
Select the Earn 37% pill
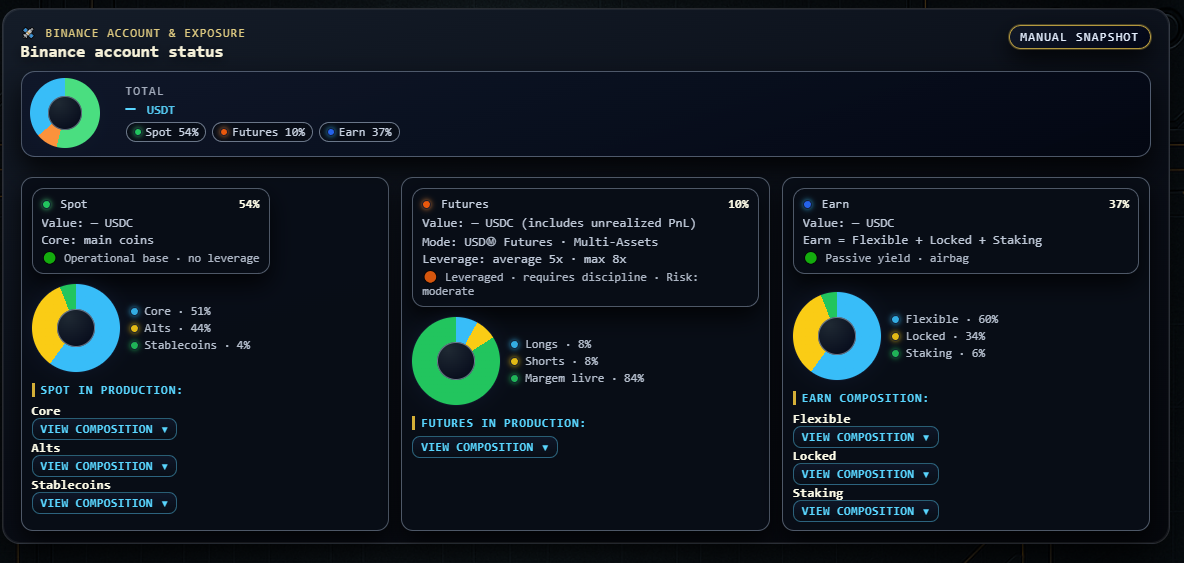coord(359,132)
